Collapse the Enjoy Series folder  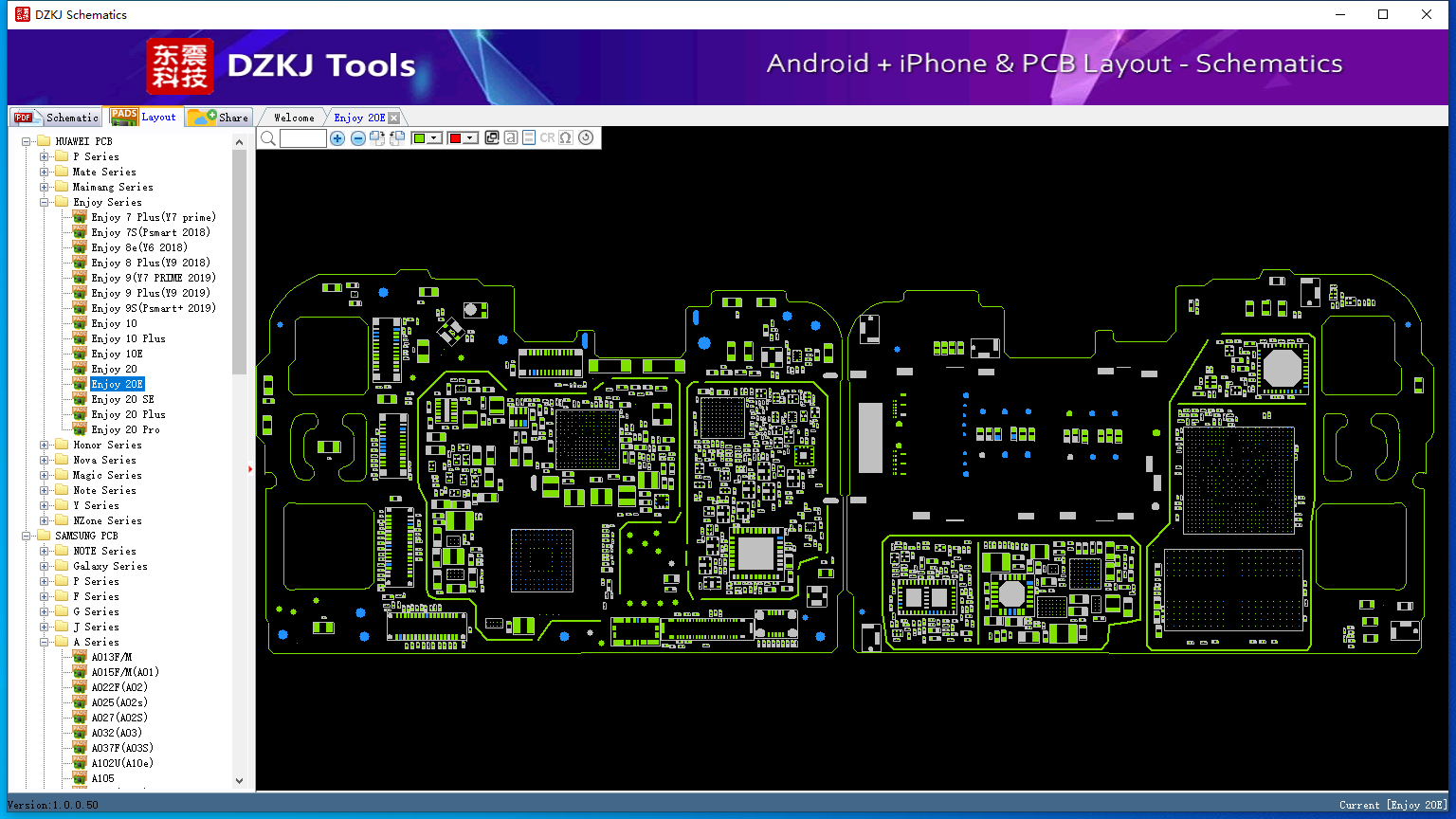45,202
